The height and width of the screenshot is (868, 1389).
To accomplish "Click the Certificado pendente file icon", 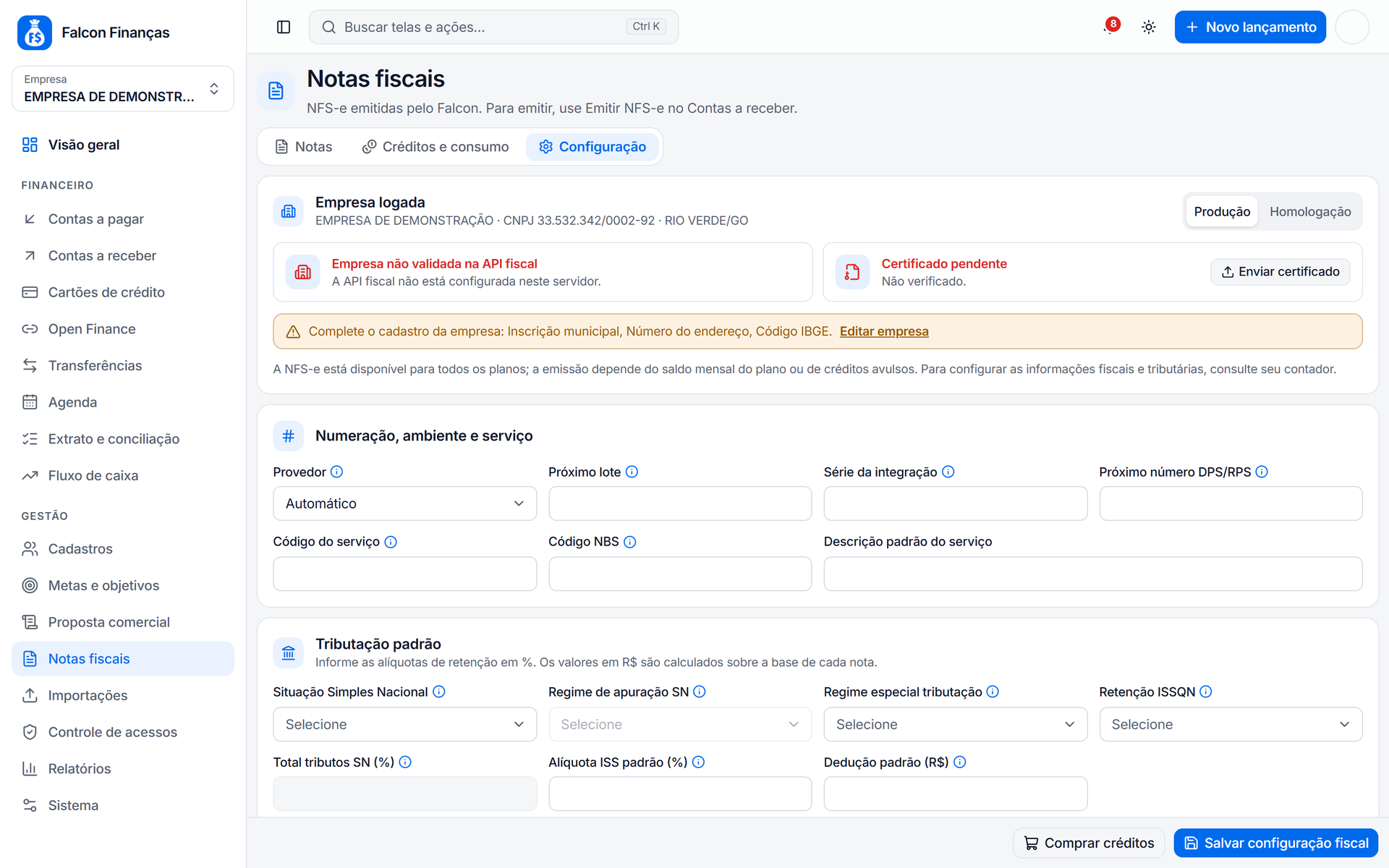I will [x=852, y=272].
